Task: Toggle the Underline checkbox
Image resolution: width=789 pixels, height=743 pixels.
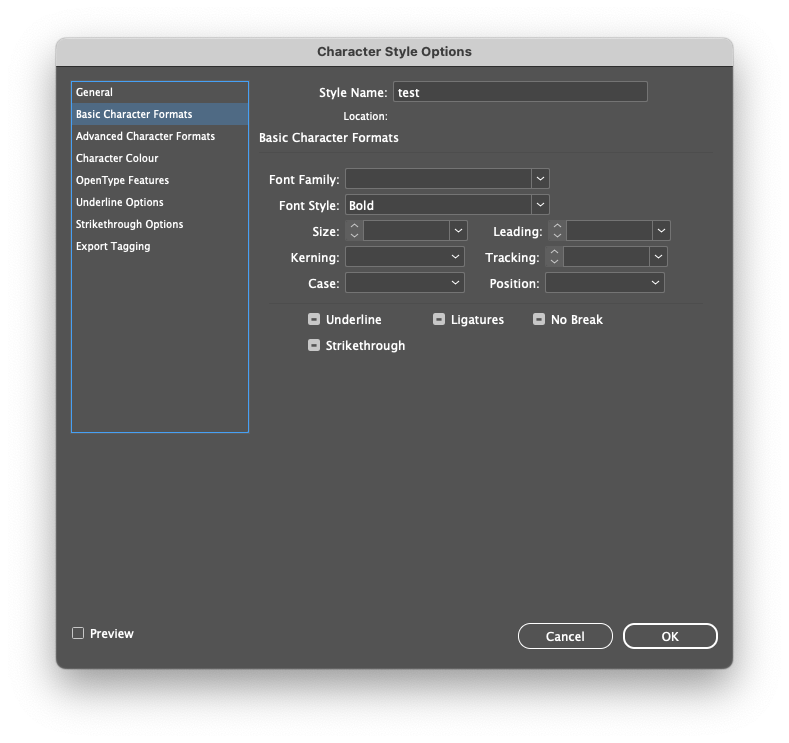Action: pos(314,319)
